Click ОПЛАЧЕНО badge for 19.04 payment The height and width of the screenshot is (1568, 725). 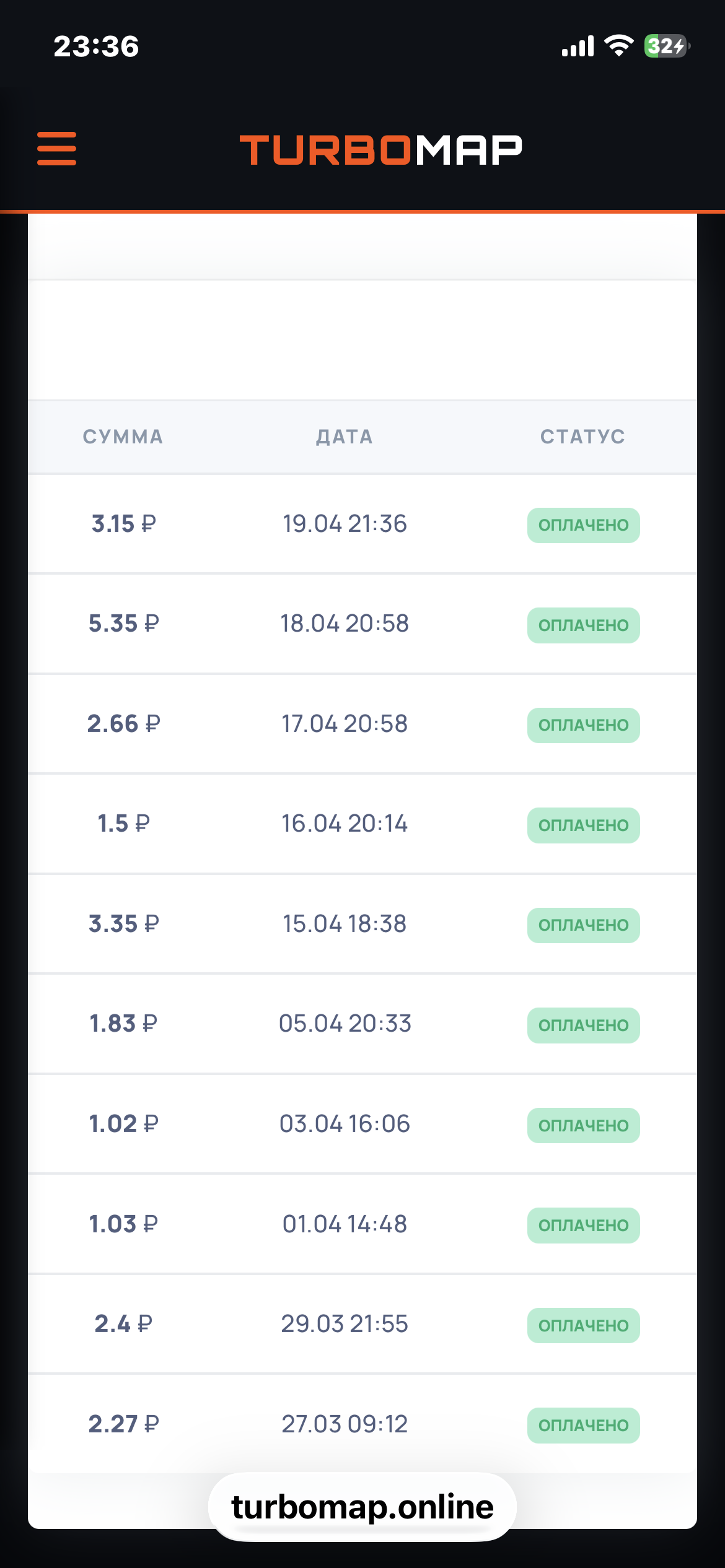click(x=583, y=525)
